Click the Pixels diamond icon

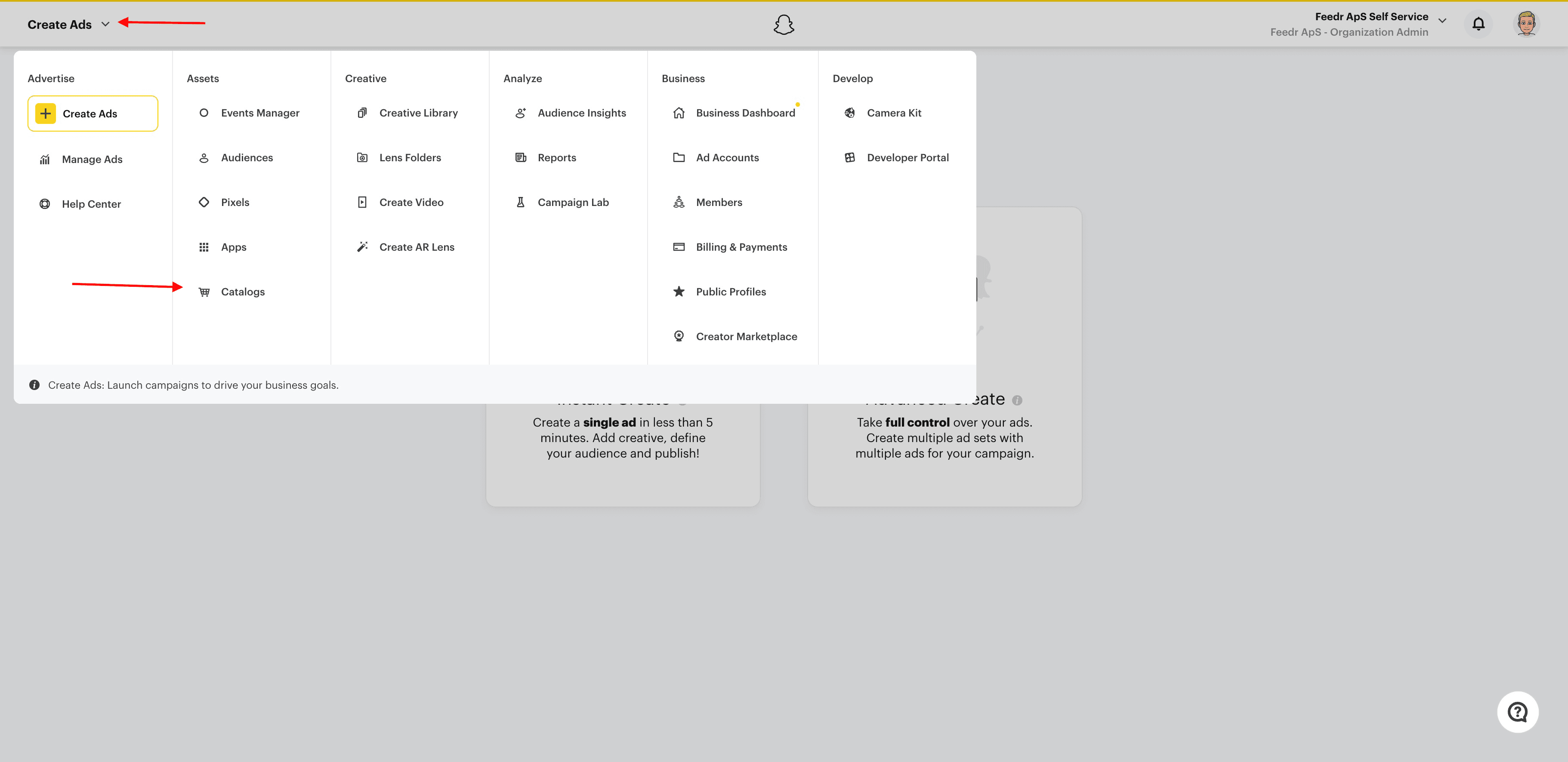click(204, 202)
